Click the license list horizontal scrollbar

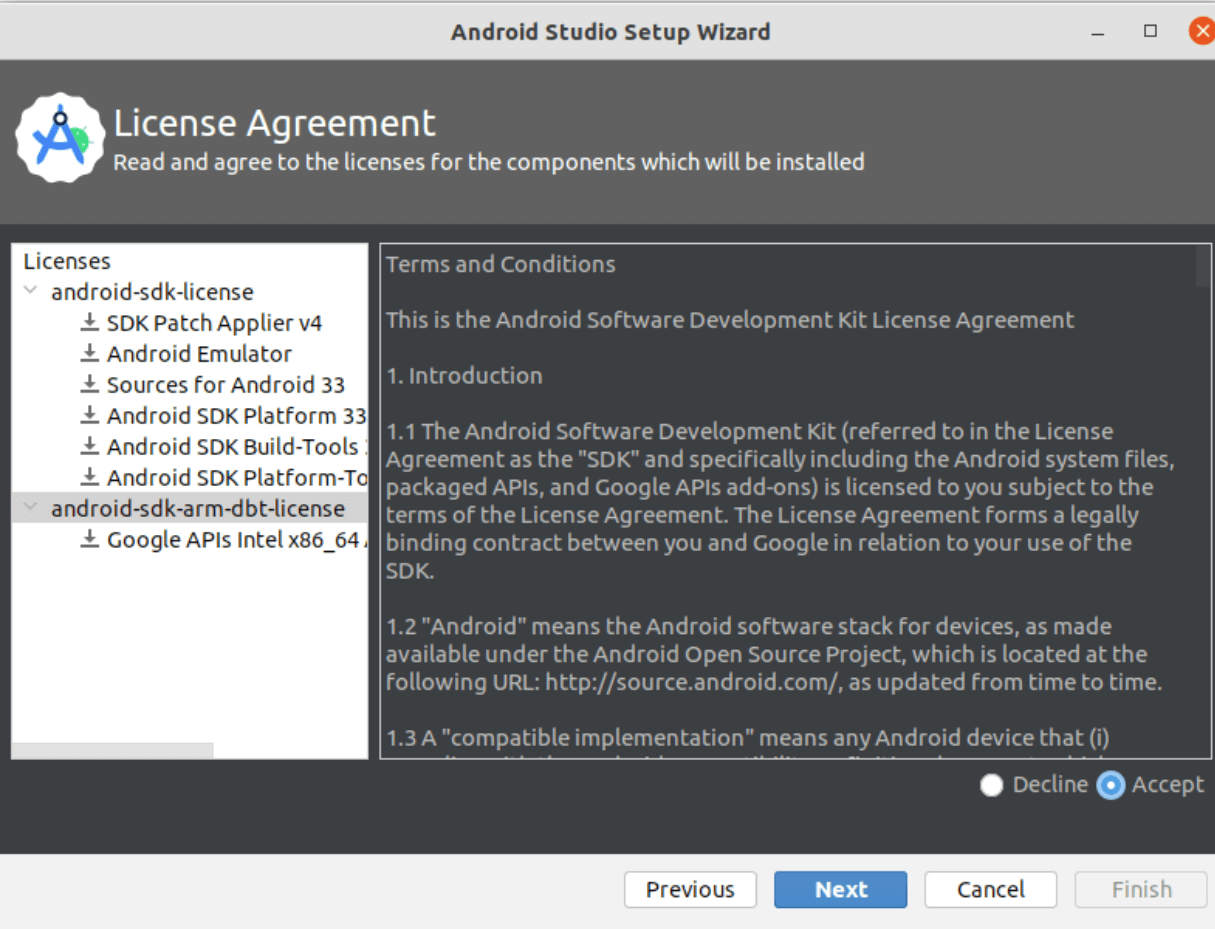point(112,750)
